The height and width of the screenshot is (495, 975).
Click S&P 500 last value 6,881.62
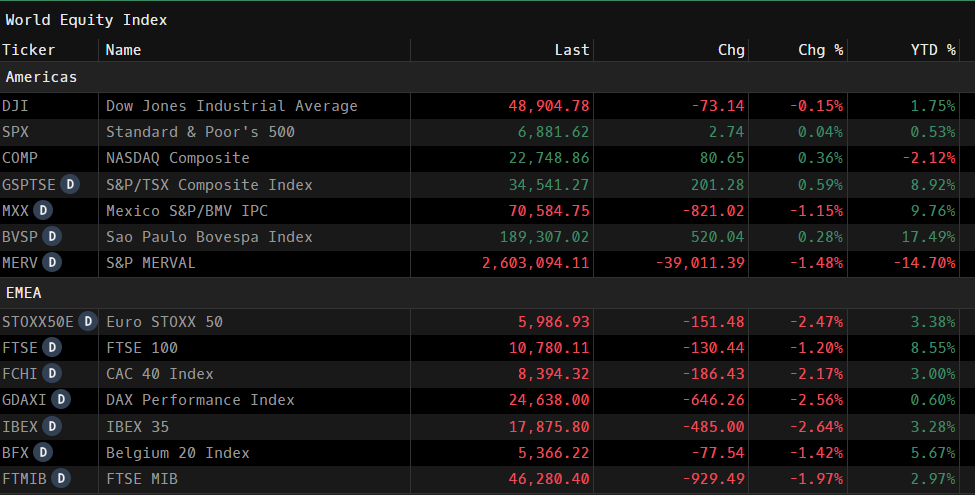[x=553, y=132]
